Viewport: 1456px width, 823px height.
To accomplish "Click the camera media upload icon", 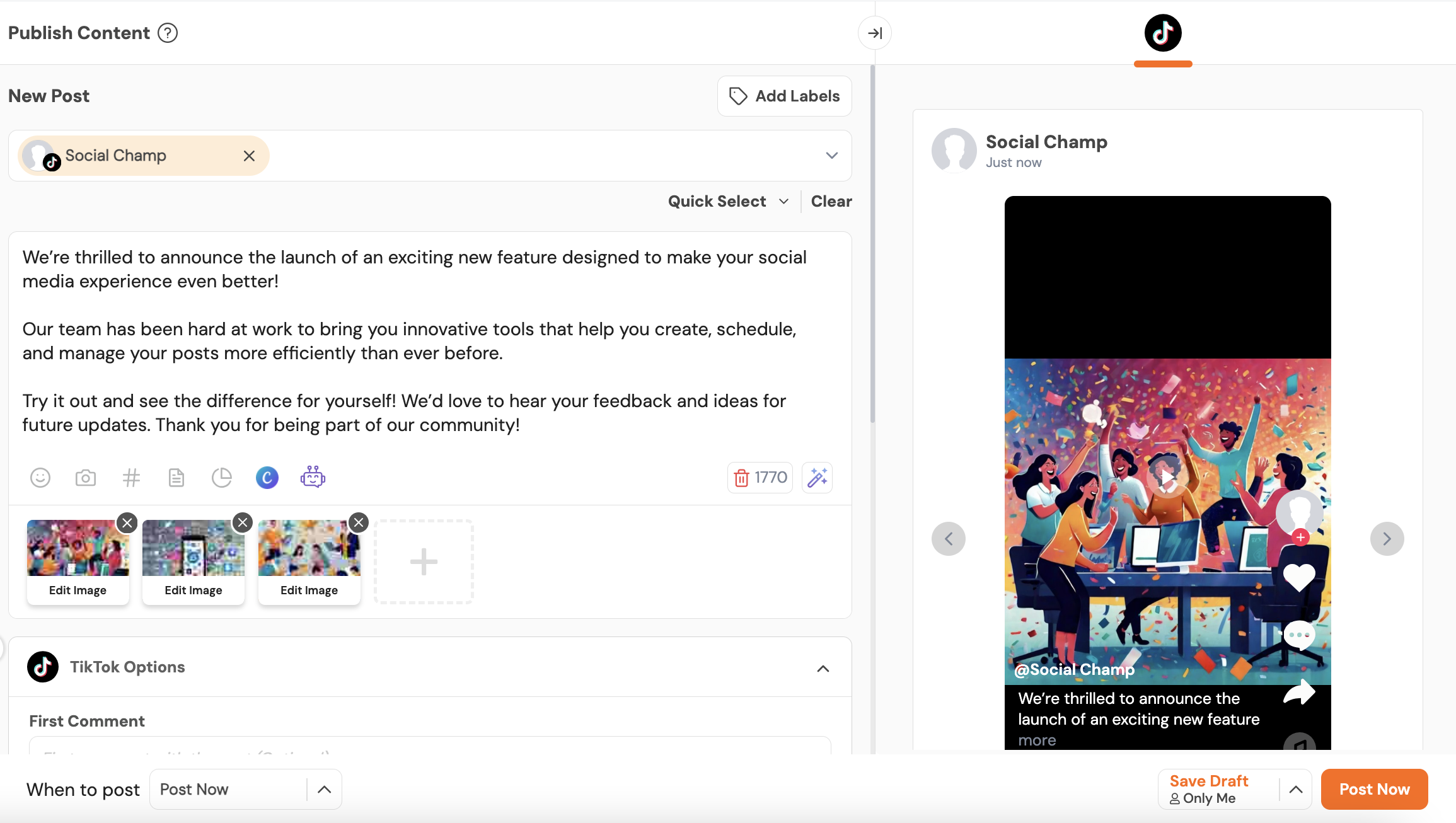I will coord(86,478).
